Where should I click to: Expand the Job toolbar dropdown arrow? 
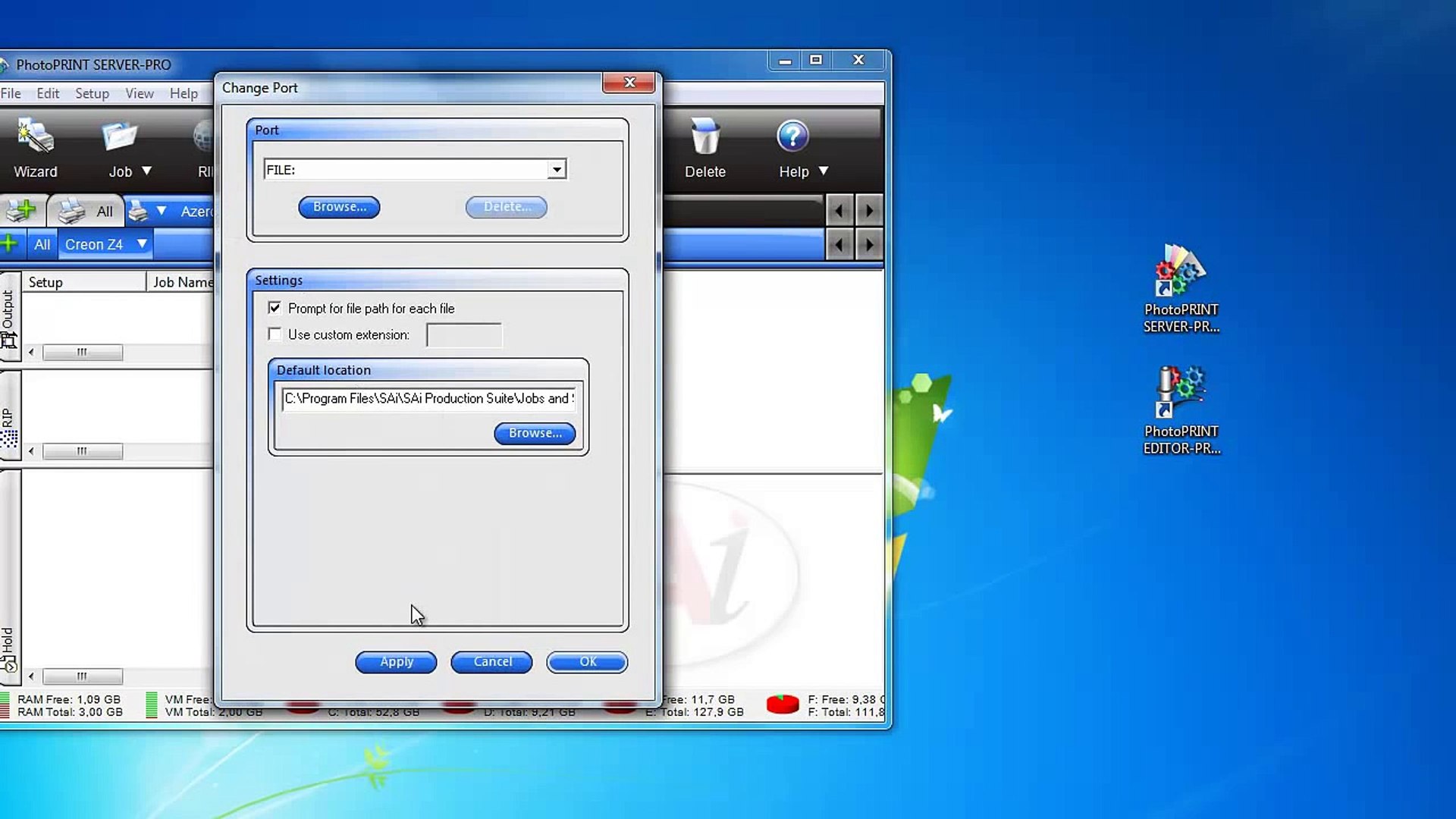coord(146,171)
